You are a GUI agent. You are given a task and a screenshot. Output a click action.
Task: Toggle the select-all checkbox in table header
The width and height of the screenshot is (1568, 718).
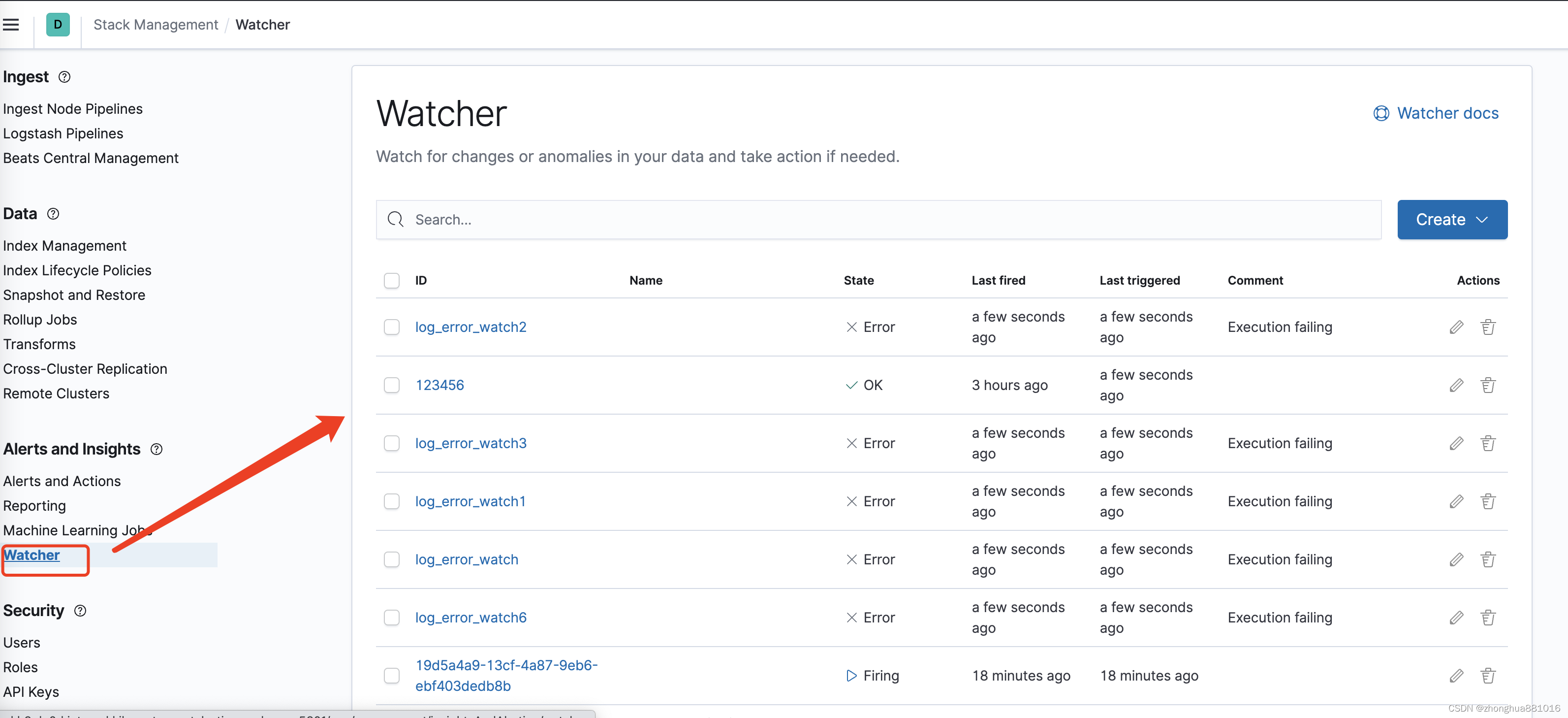[x=391, y=281]
